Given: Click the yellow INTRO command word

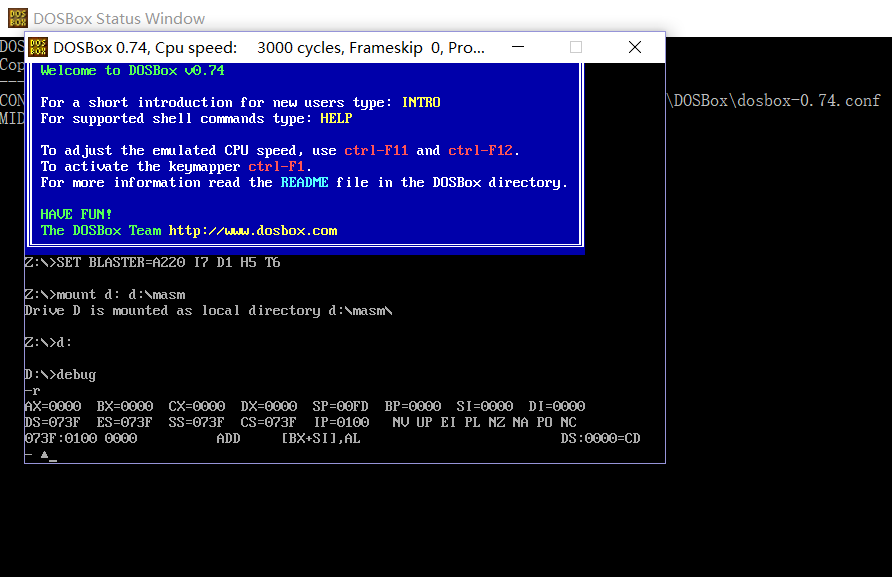Looking at the screenshot, I should 421,102.
